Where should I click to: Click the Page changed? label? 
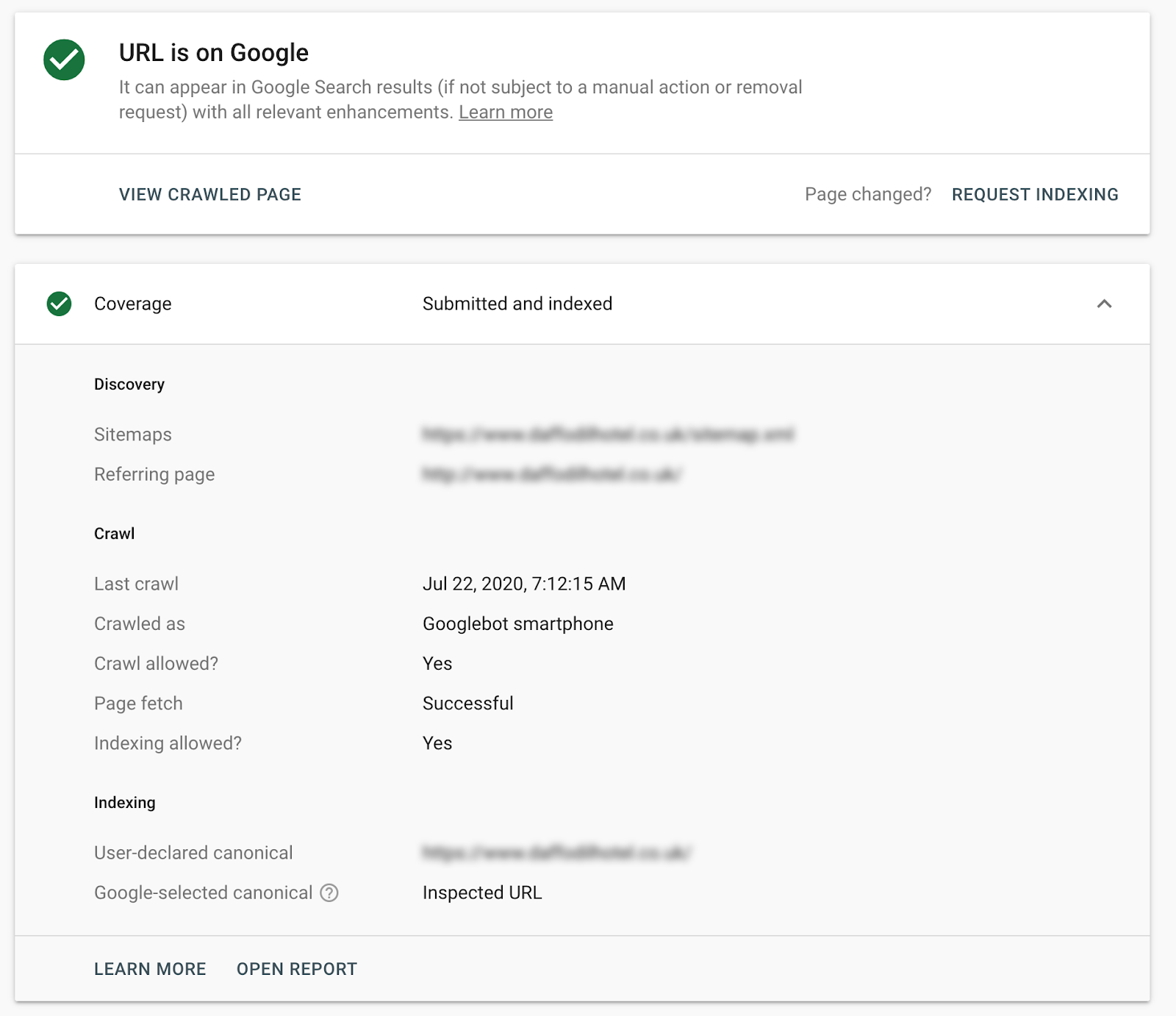pos(868,194)
